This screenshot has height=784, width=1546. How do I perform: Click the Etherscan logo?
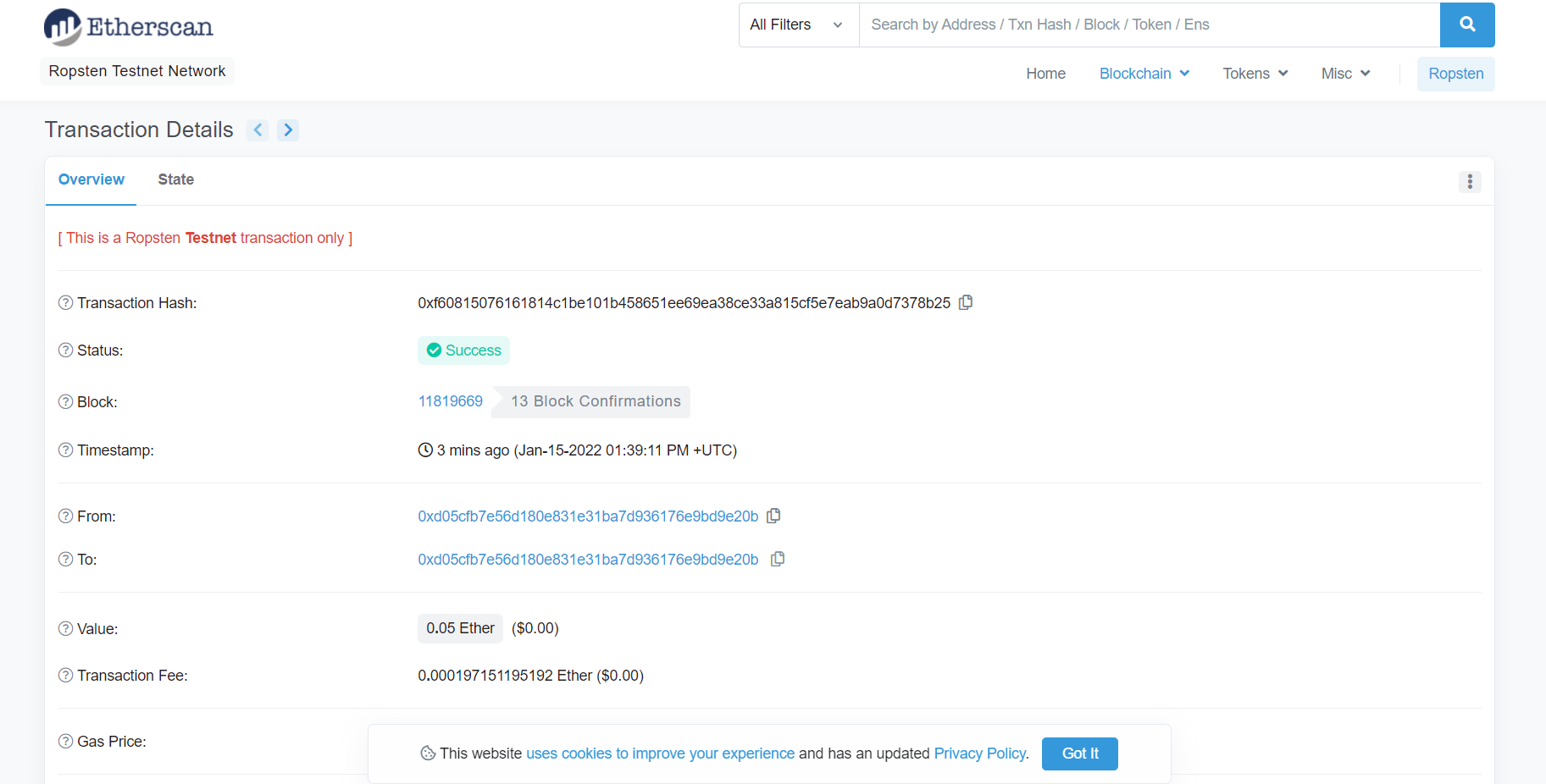(x=129, y=27)
